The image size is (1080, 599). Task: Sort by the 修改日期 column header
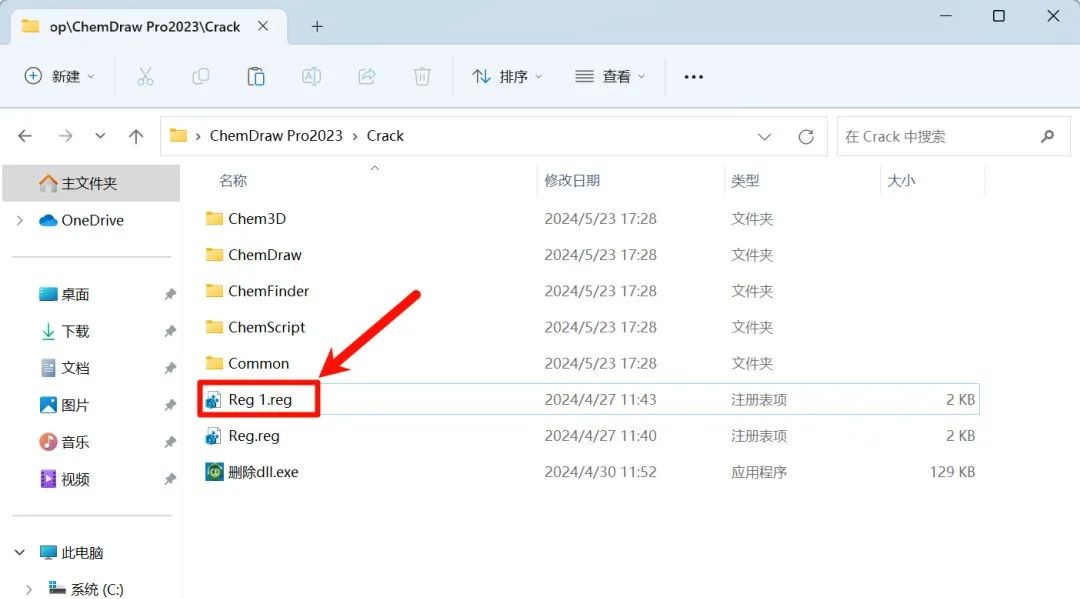point(572,180)
